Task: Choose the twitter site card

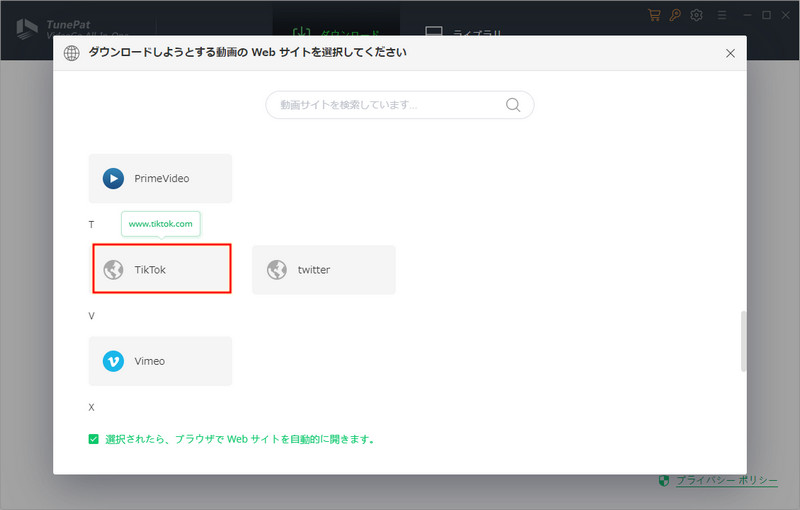Action: pyautogui.click(x=323, y=269)
